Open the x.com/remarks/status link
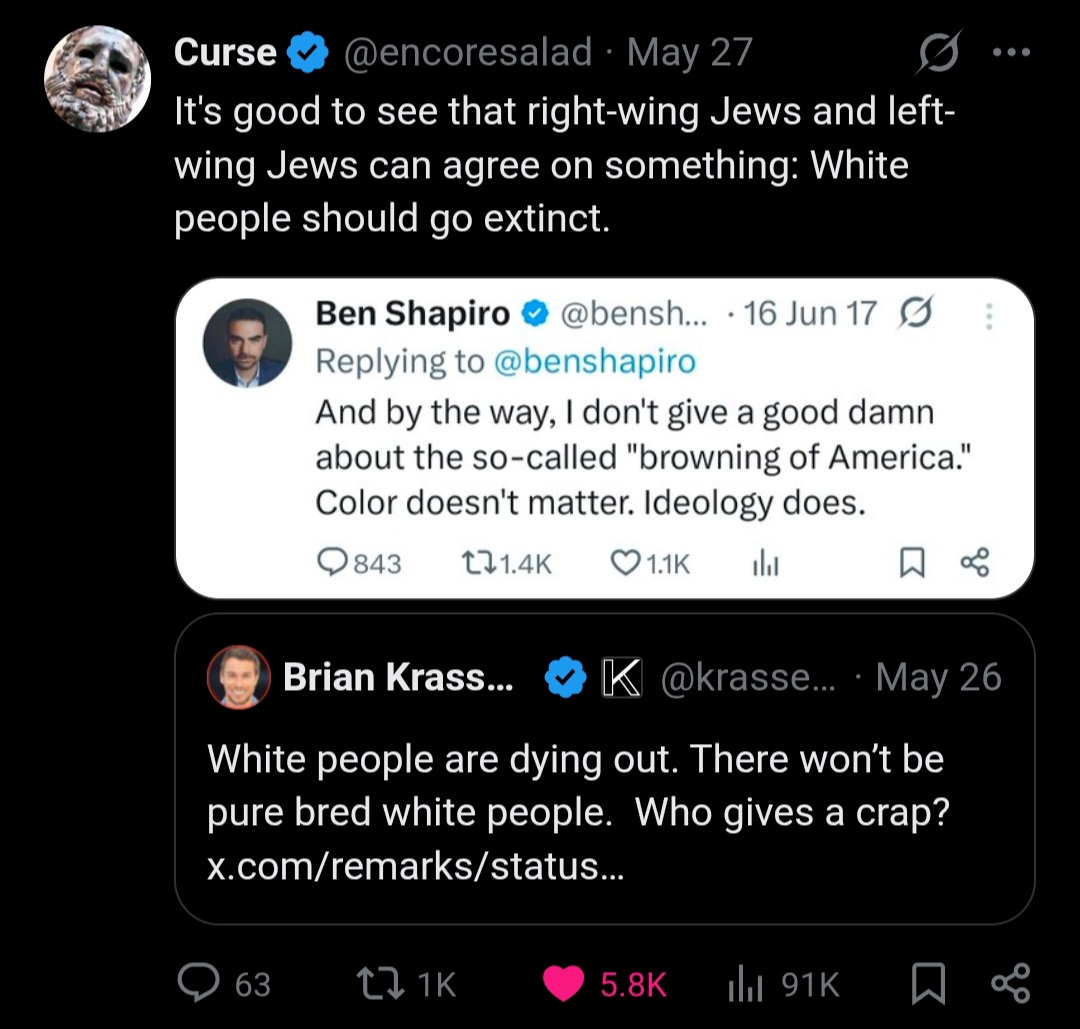This screenshot has height=1029, width=1080. point(415,866)
